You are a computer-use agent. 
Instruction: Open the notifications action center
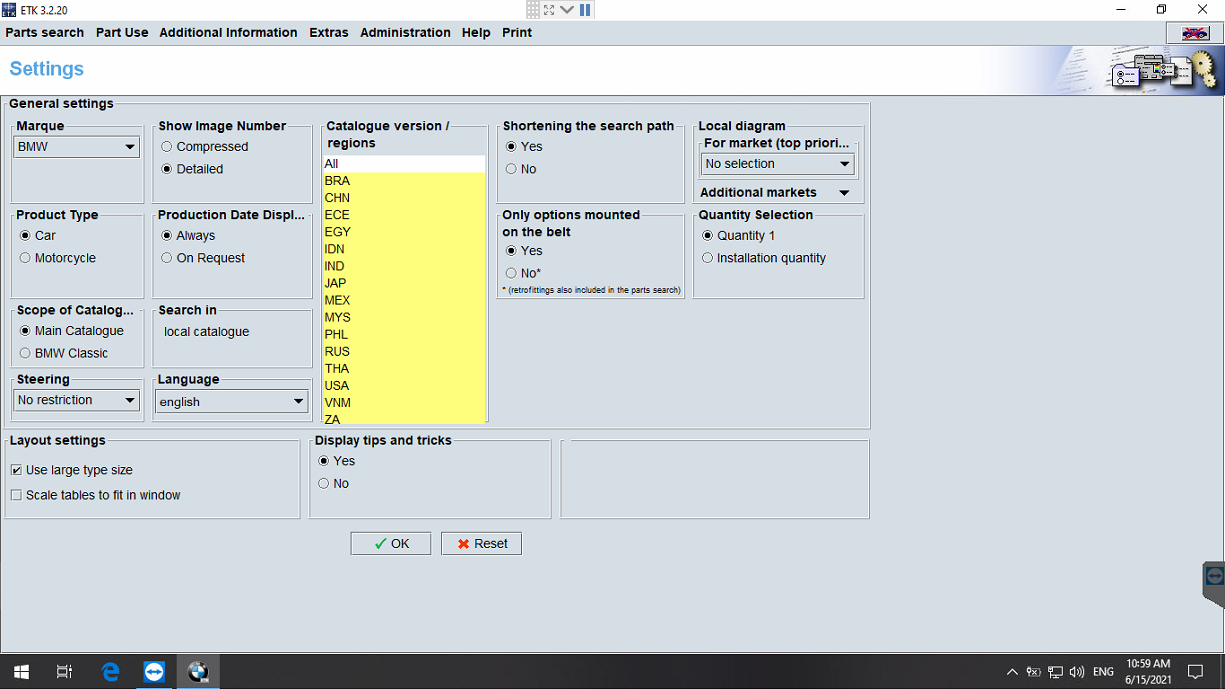tap(1196, 672)
